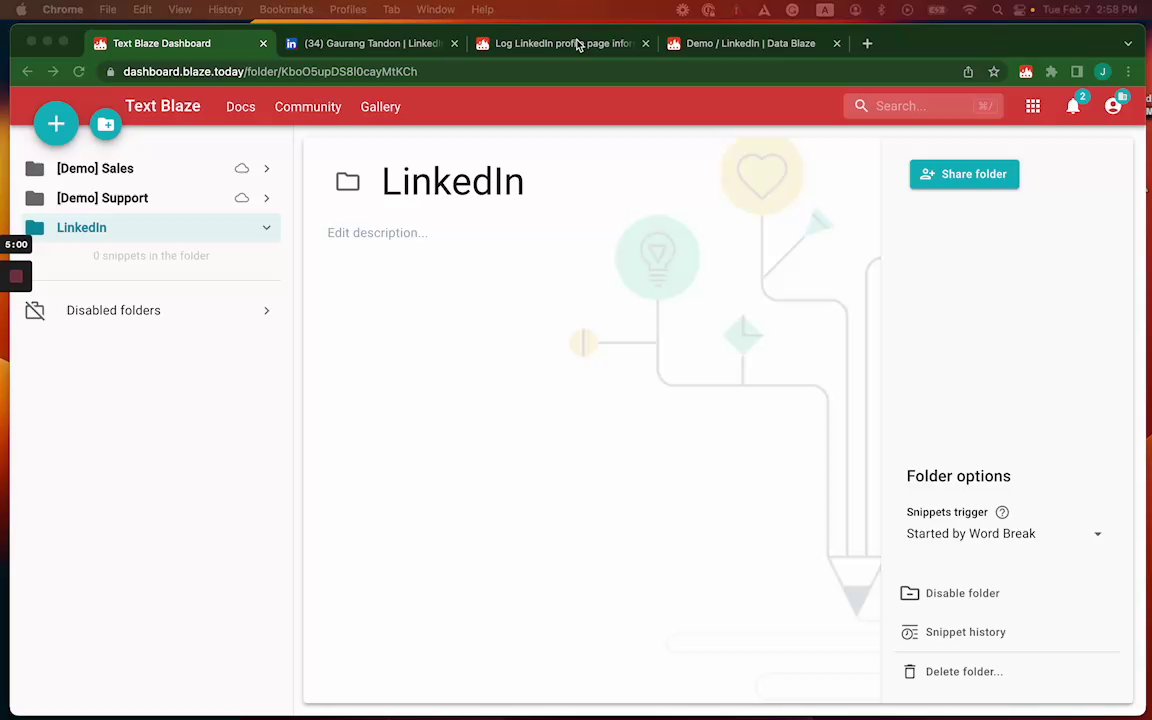Open the Chrome three-dot menu

pos(1128,71)
